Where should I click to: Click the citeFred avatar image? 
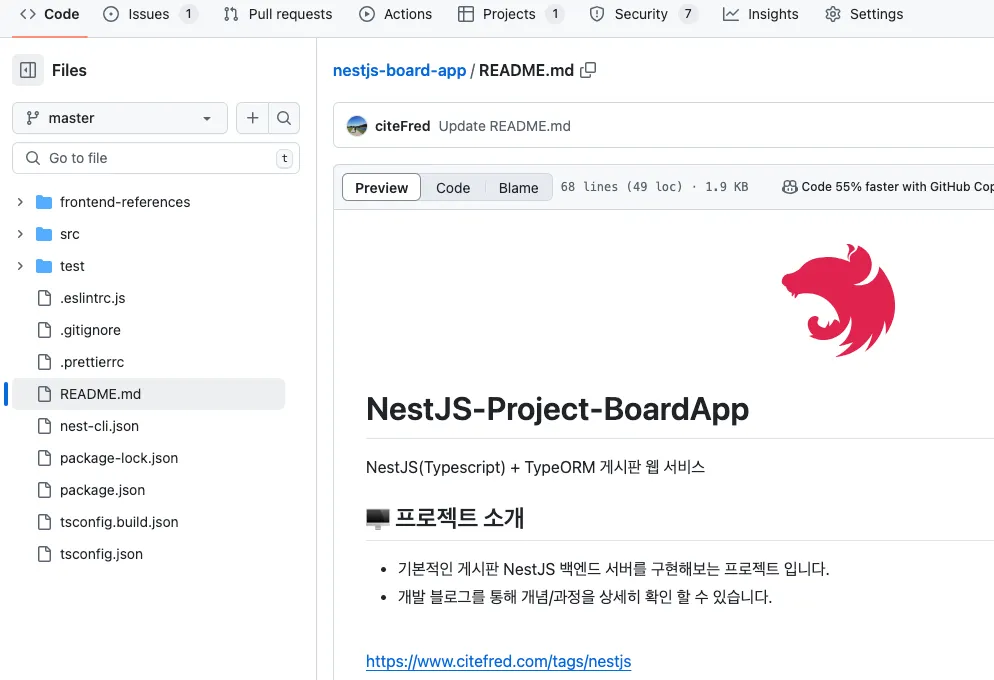(357, 126)
